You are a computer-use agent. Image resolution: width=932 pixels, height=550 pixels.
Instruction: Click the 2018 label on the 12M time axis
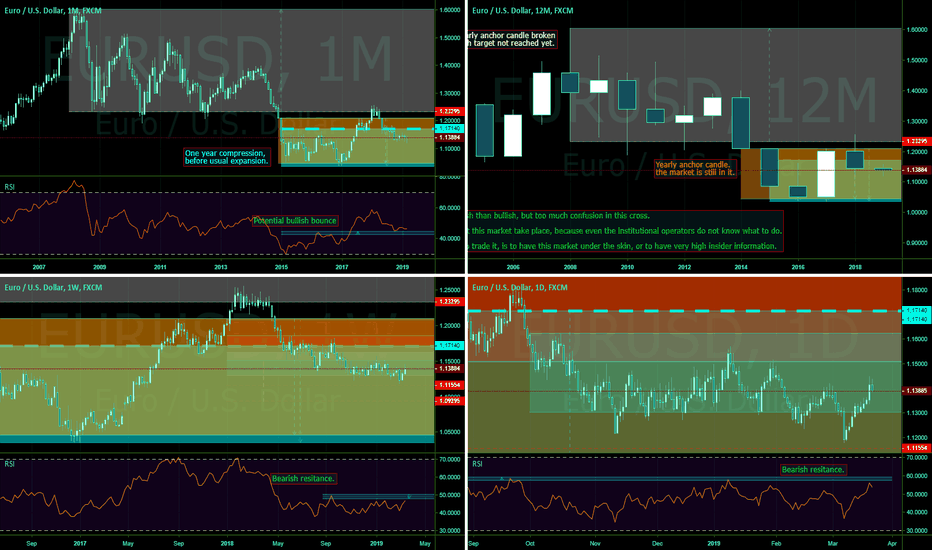pos(855,267)
